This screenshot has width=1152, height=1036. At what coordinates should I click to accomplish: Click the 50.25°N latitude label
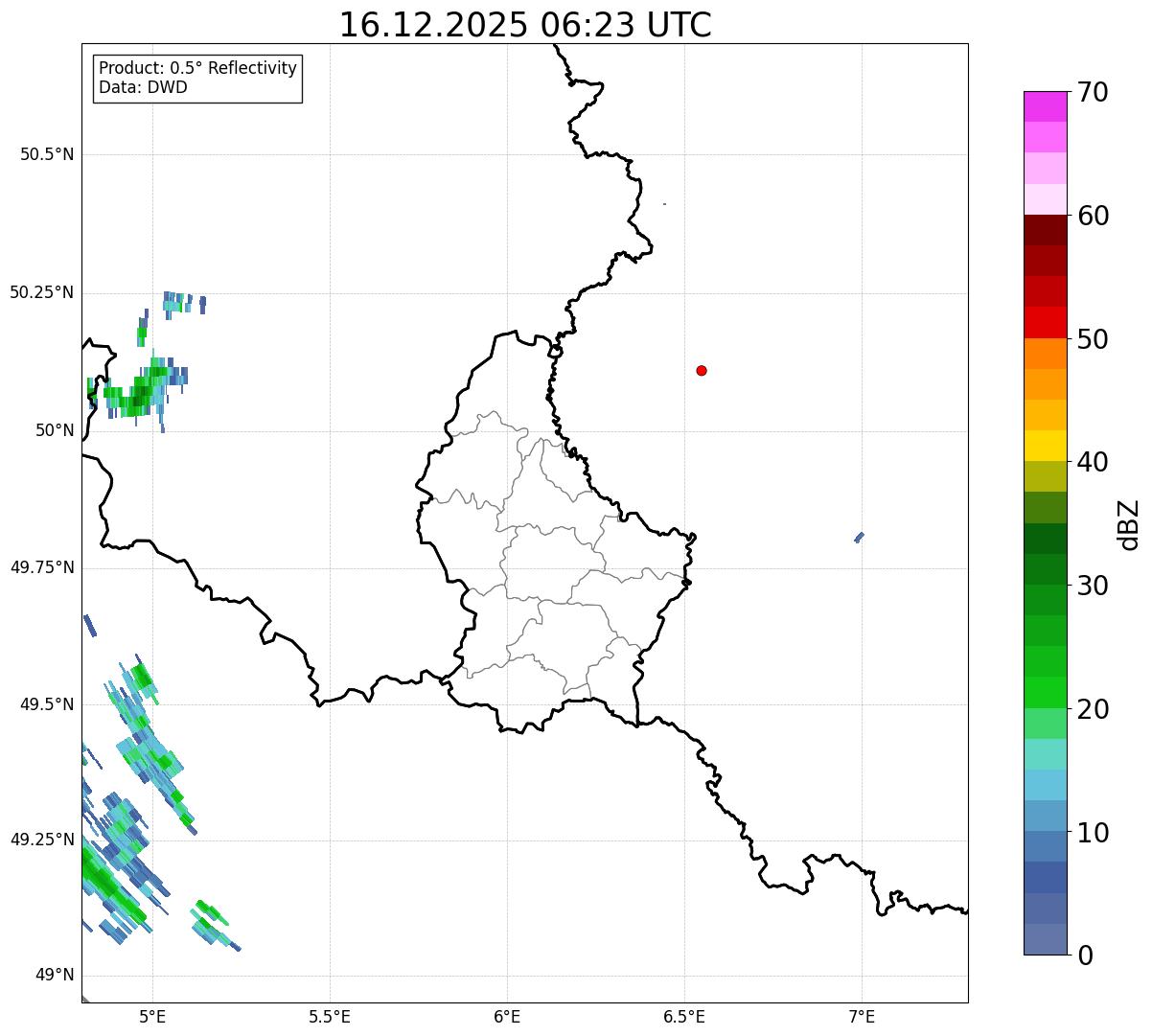pos(42,292)
